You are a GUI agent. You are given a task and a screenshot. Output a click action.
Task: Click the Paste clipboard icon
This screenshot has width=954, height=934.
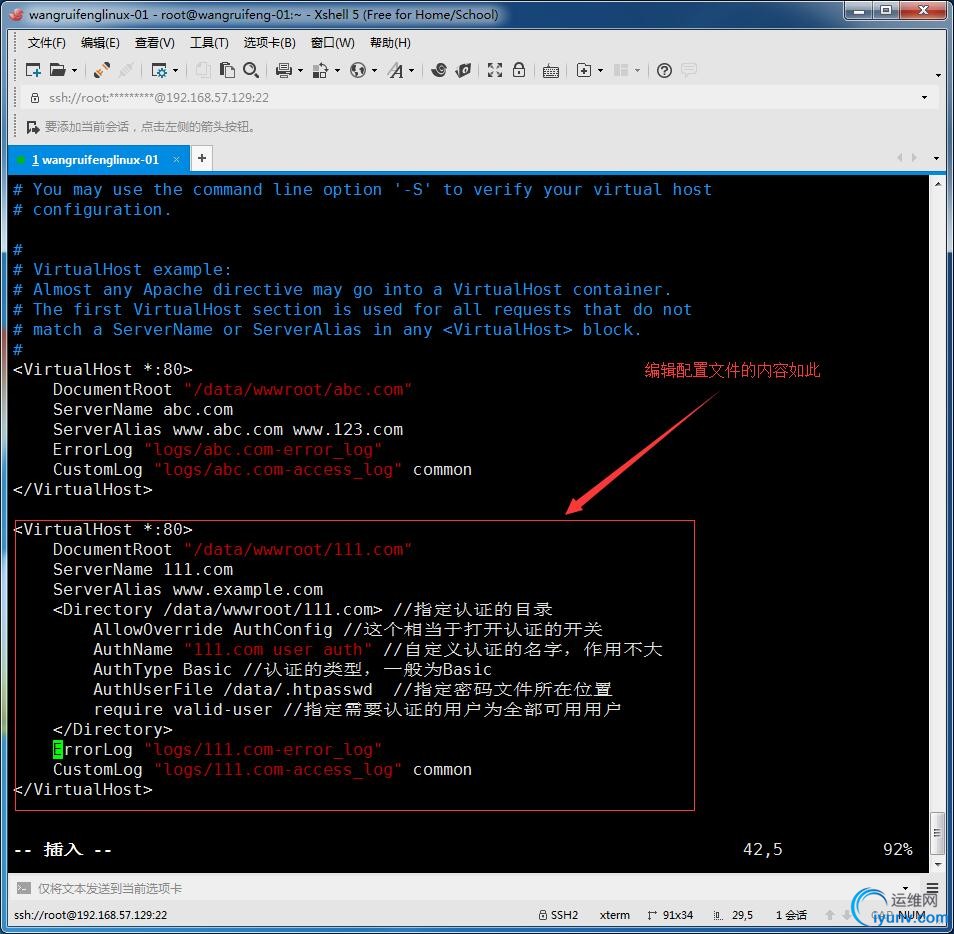click(x=228, y=70)
